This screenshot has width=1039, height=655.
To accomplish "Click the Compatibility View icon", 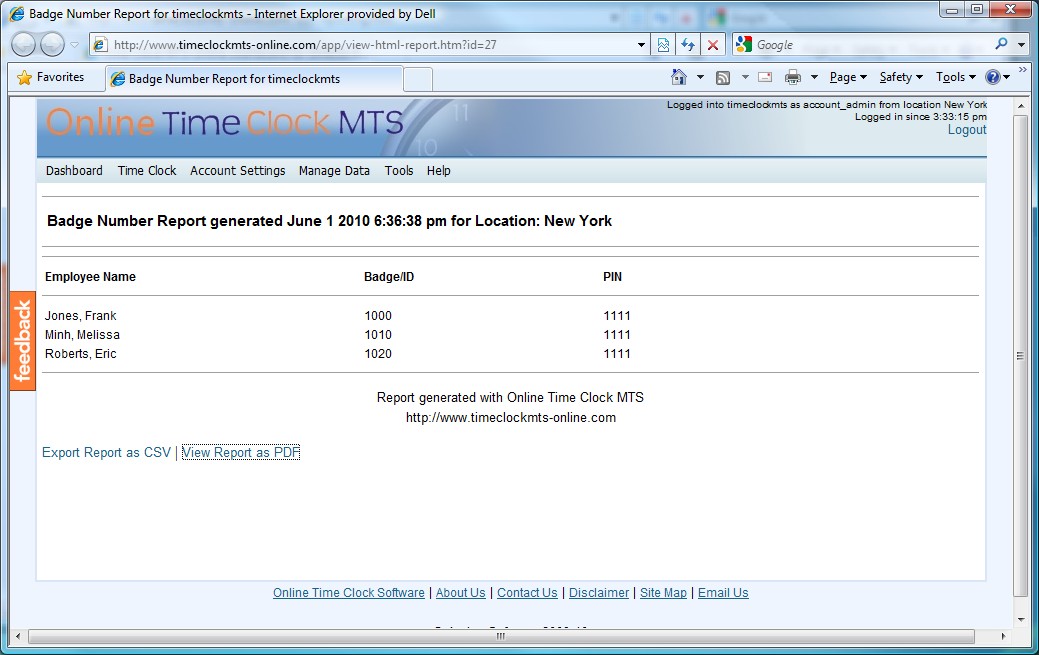I will coord(663,45).
